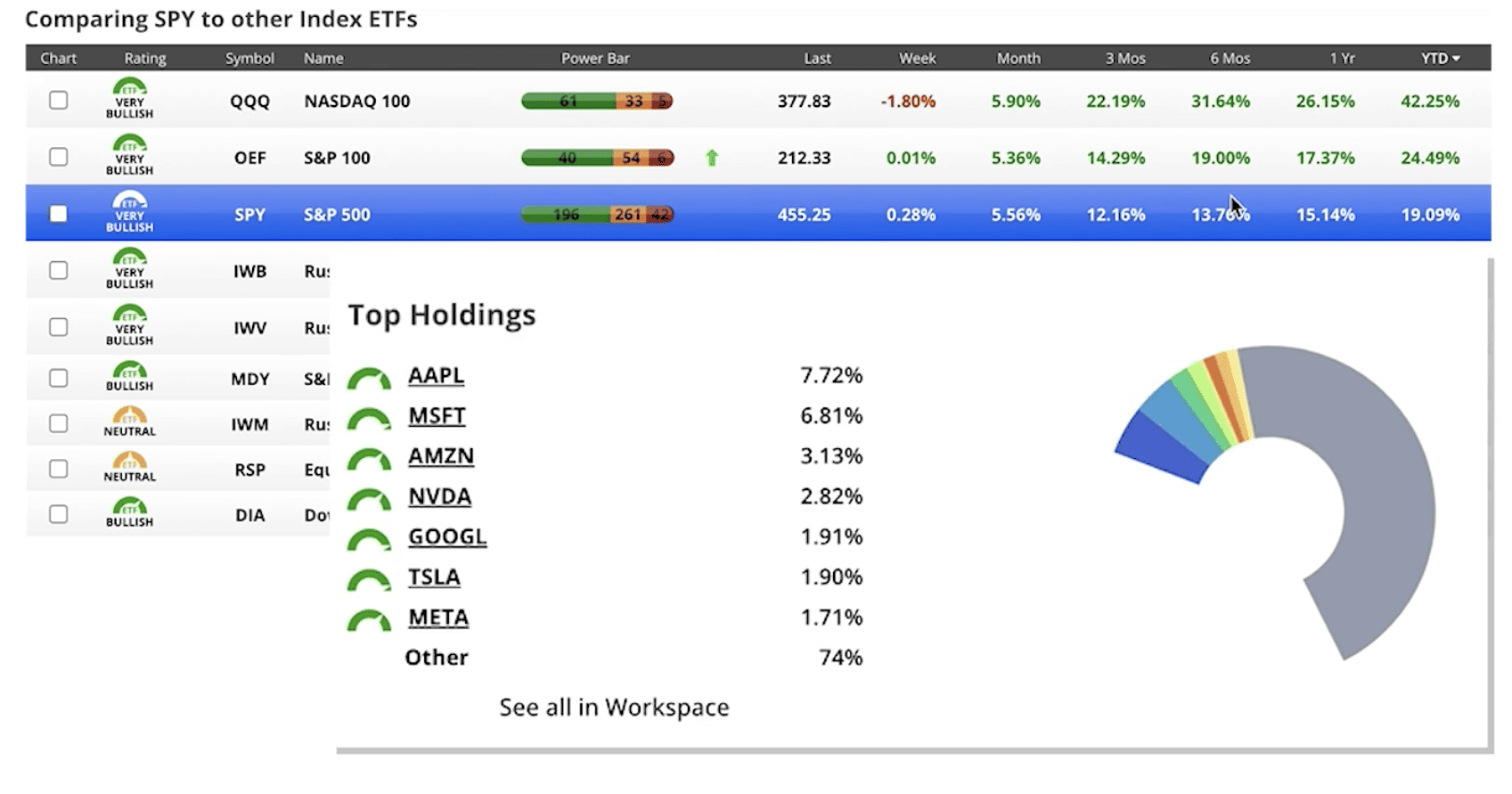The height and width of the screenshot is (794, 1512).
Task: Click QQQ week value -1.80%
Action: pos(908,101)
